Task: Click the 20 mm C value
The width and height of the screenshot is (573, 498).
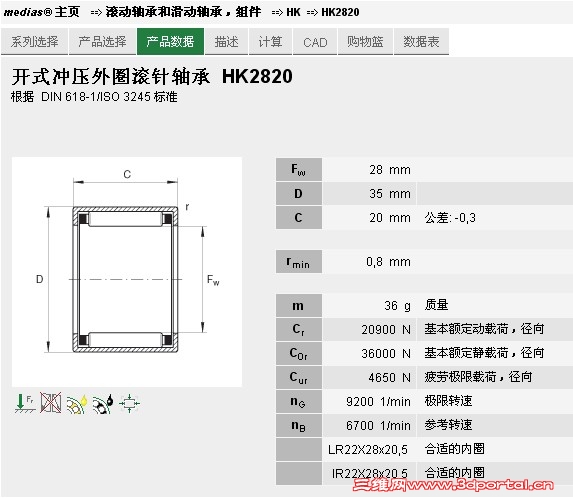Action: [x=390, y=218]
